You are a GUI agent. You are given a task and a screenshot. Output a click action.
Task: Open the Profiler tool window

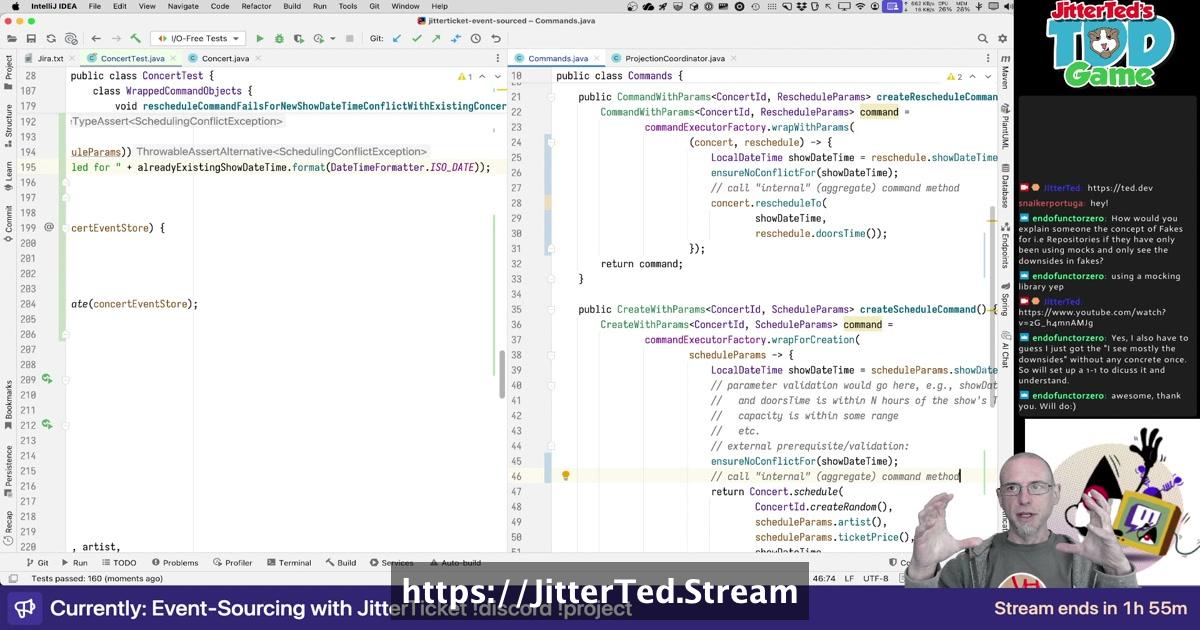232,563
